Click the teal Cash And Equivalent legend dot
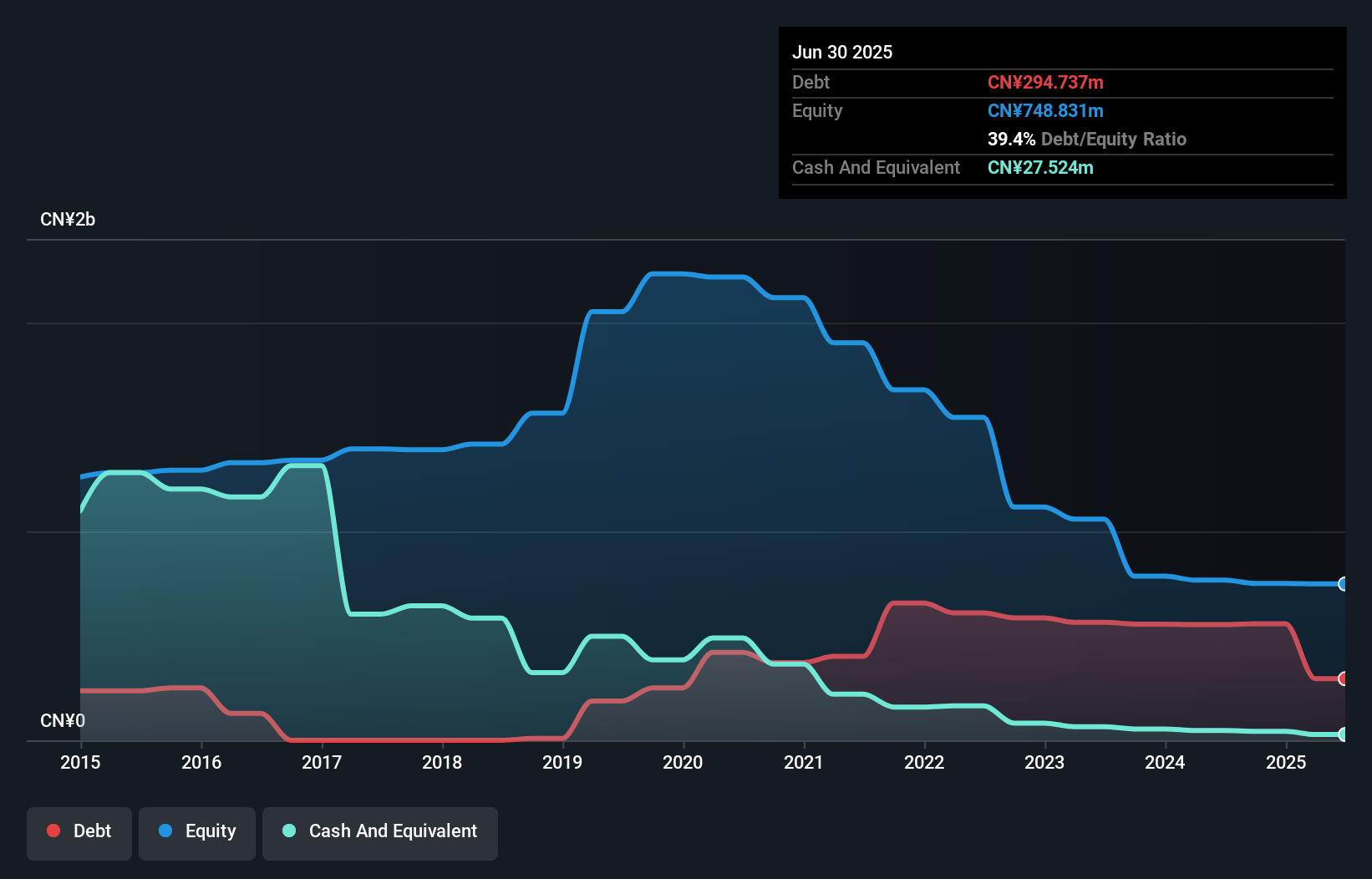This screenshot has height=879, width=1372. (x=288, y=831)
